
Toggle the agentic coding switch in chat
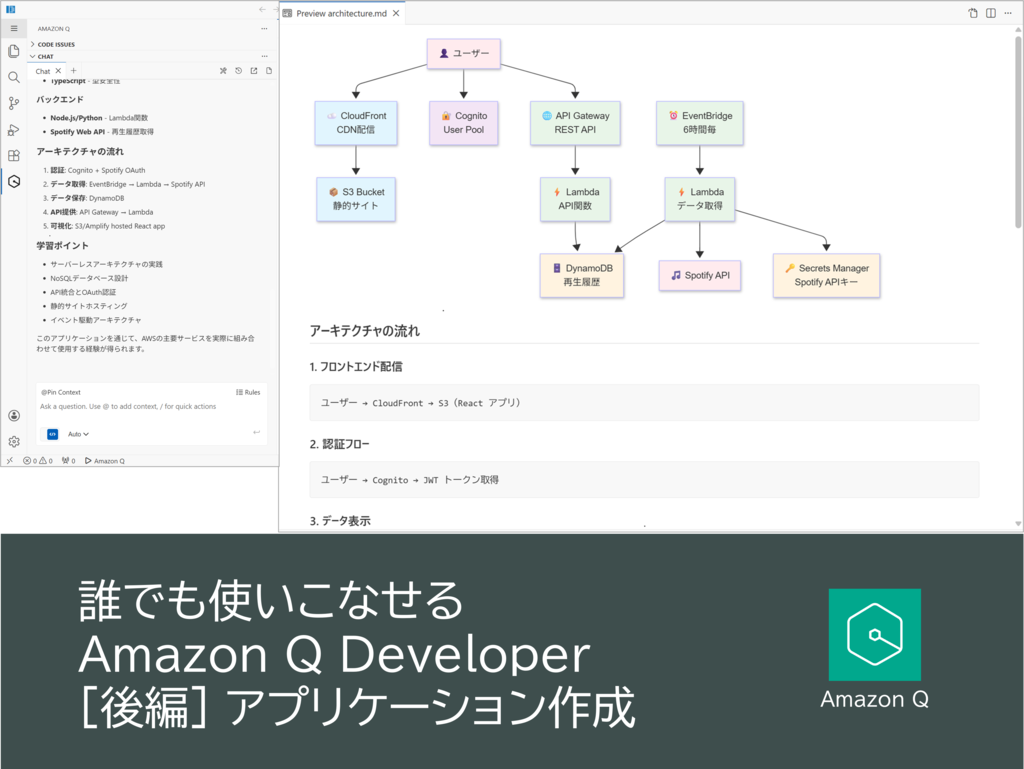[52, 434]
